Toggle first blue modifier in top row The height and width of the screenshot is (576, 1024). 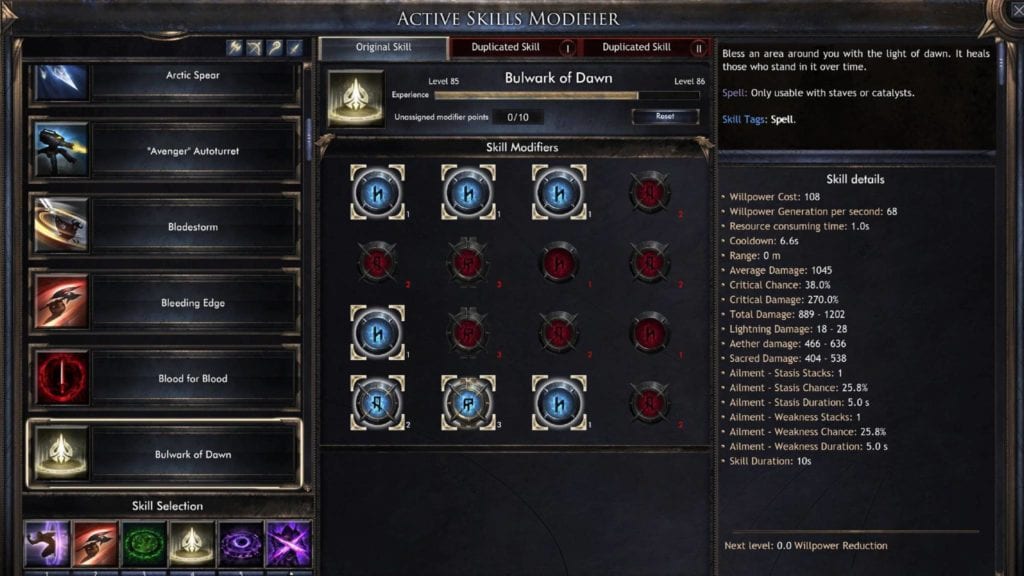point(377,192)
